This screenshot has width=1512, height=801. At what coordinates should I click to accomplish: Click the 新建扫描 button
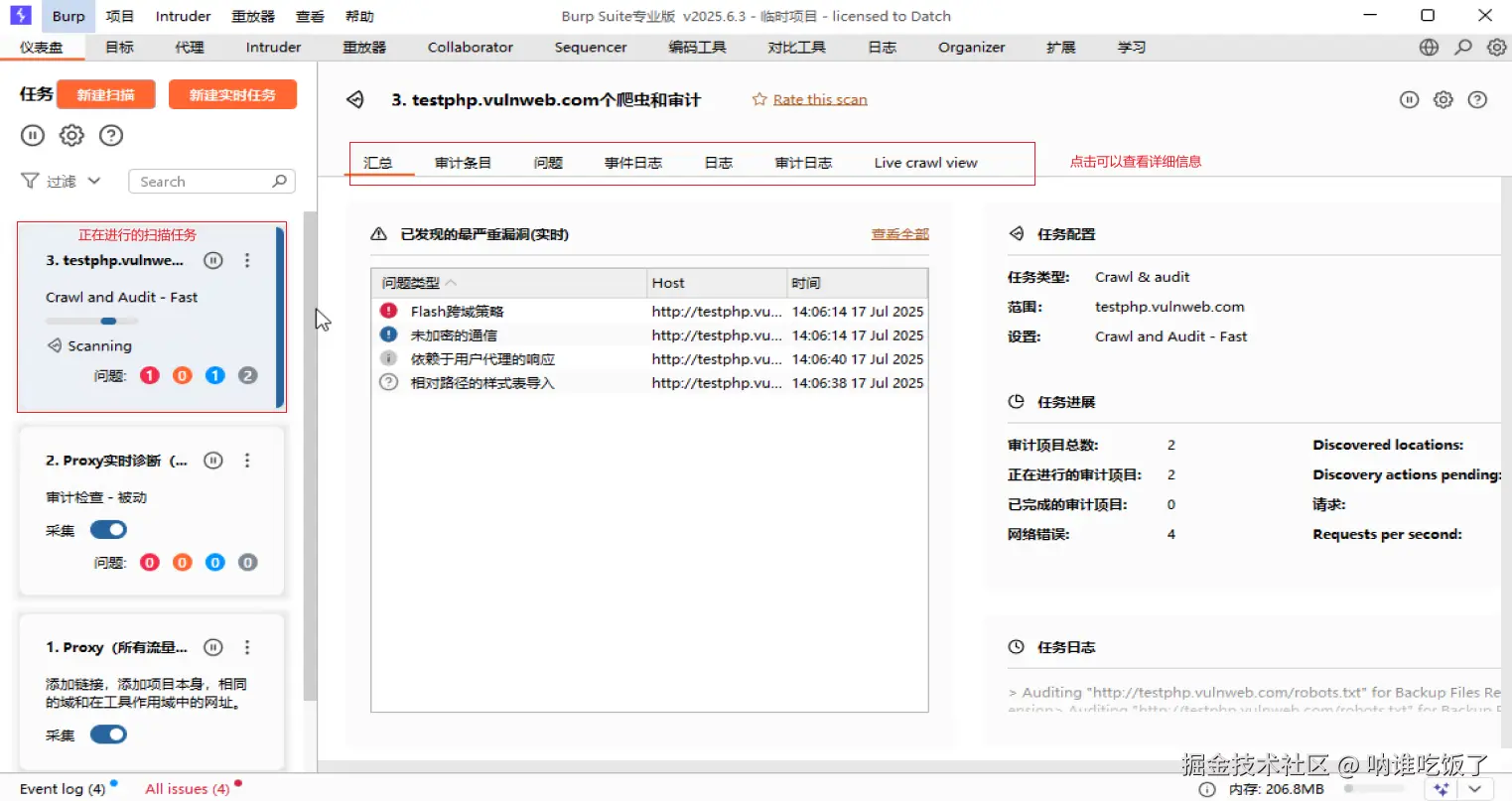pos(106,94)
